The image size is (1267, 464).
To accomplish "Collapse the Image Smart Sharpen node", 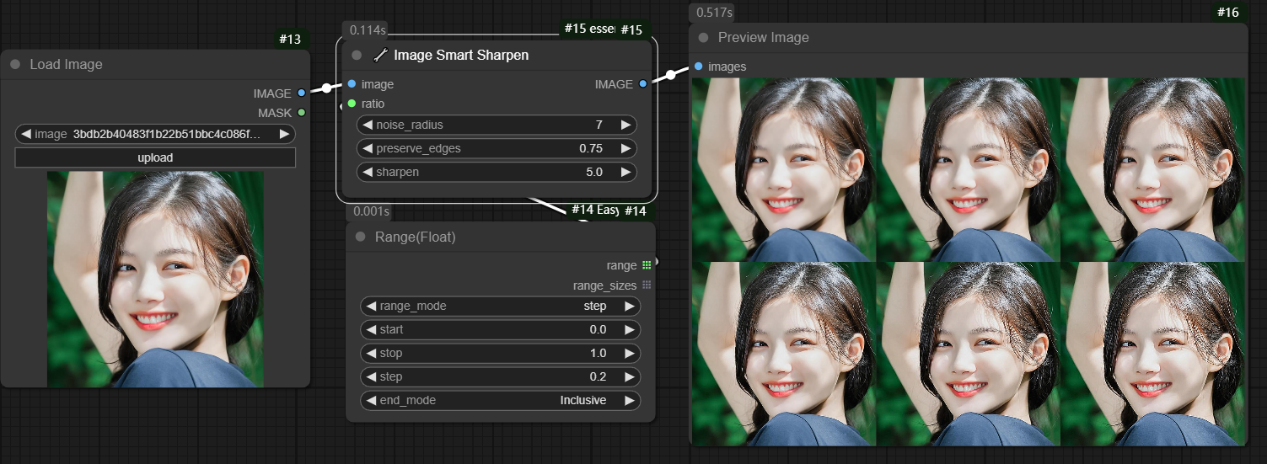I will pos(357,55).
